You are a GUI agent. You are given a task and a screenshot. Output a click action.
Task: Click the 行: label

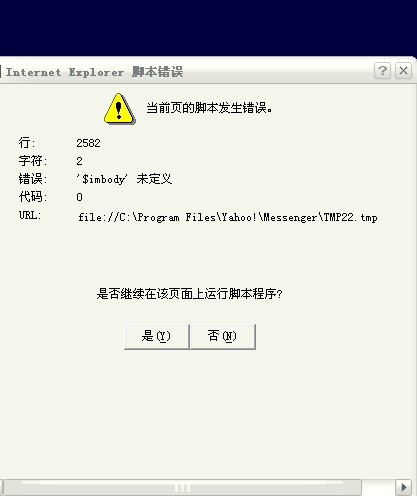coord(27,143)
